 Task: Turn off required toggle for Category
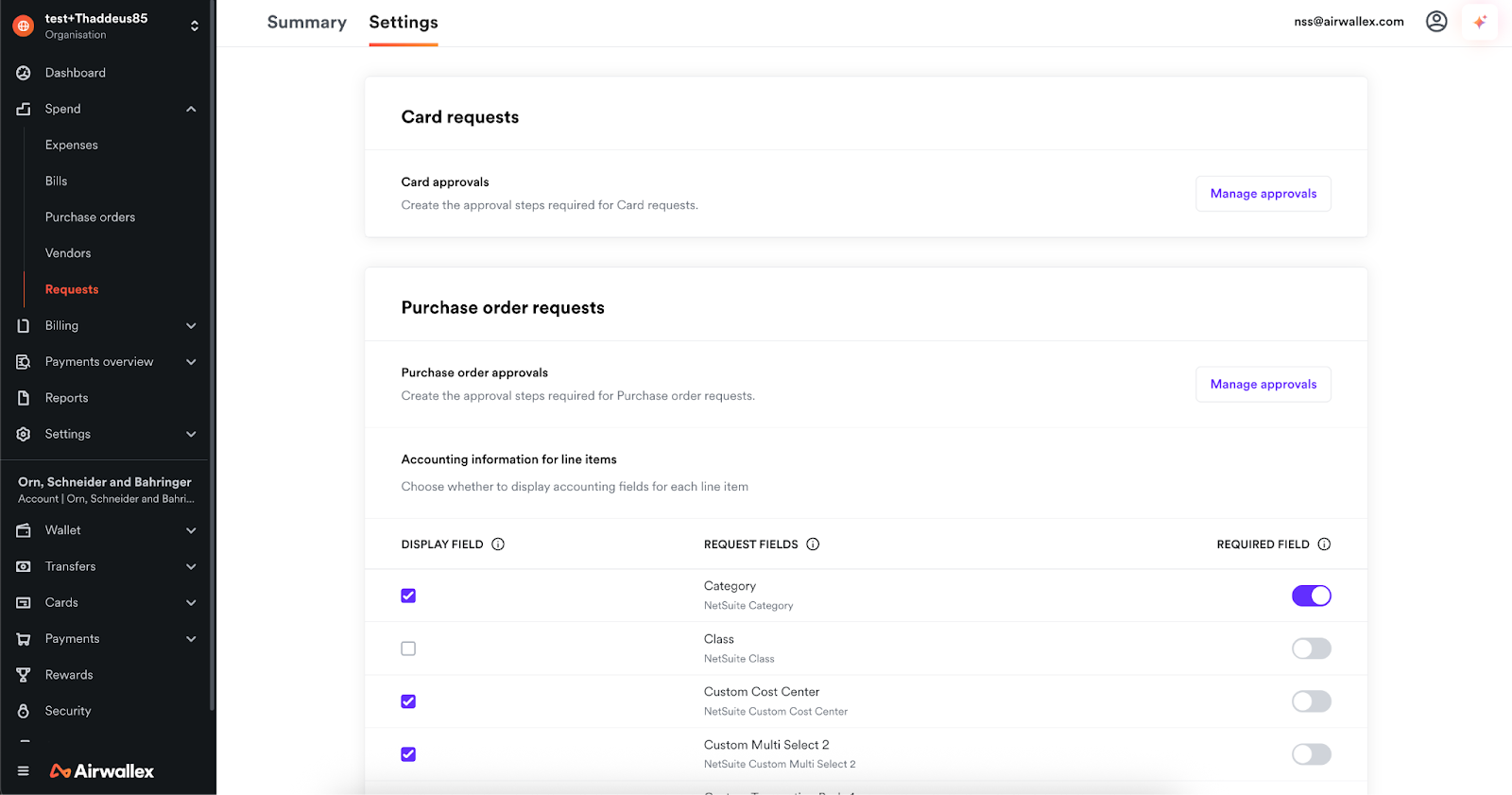pyautogui.click(x=1311, y=596)
